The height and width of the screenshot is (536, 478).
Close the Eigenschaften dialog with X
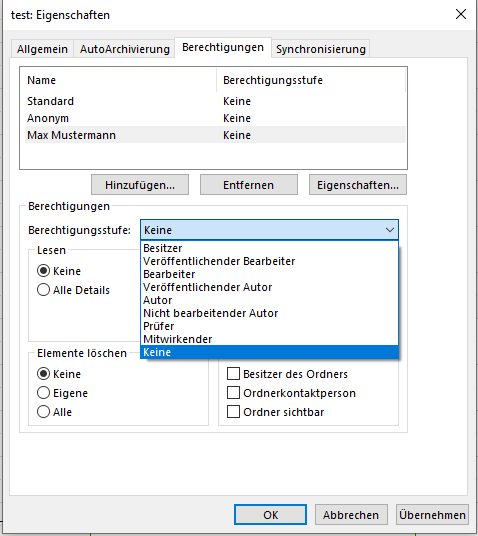461,14
